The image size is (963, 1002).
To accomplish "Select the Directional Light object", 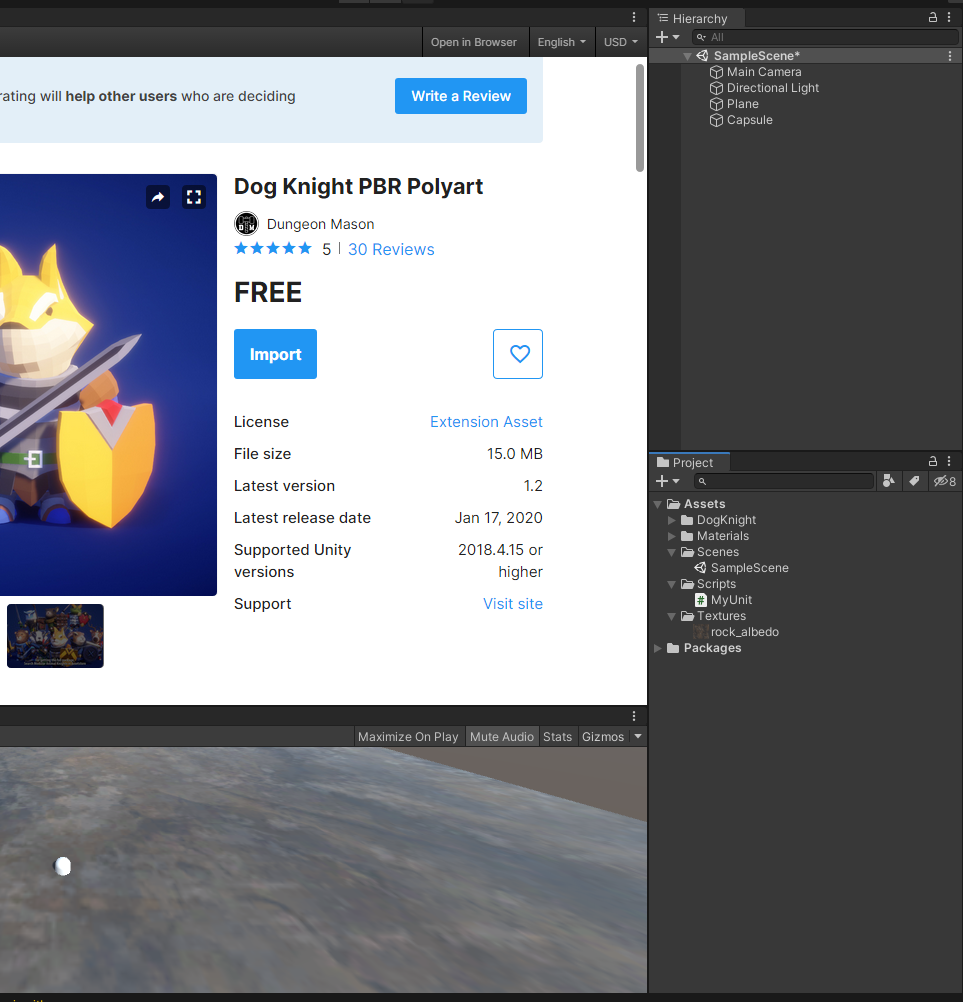I will 773,88.
